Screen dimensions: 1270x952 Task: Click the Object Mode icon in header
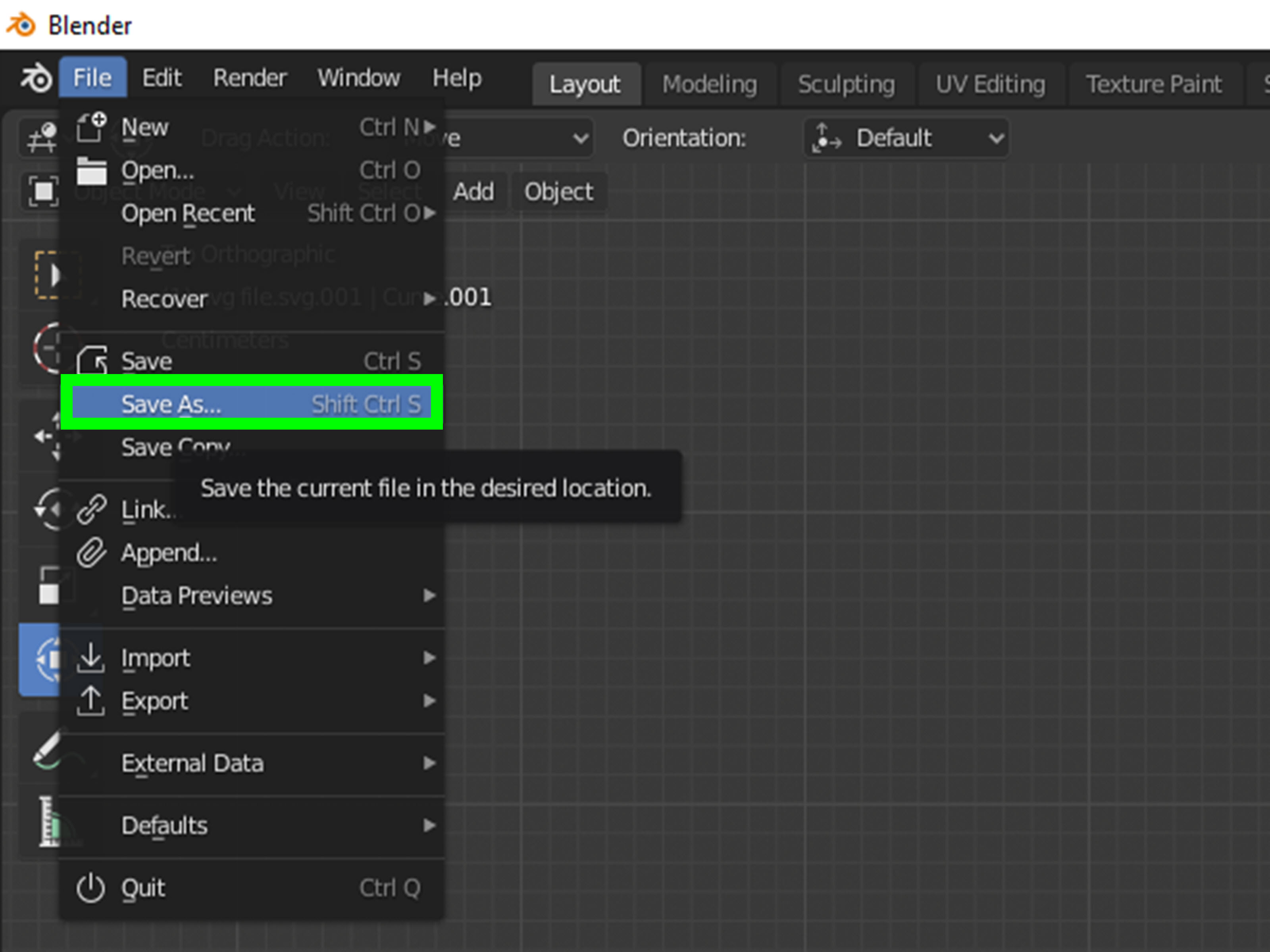pos(43,191)
